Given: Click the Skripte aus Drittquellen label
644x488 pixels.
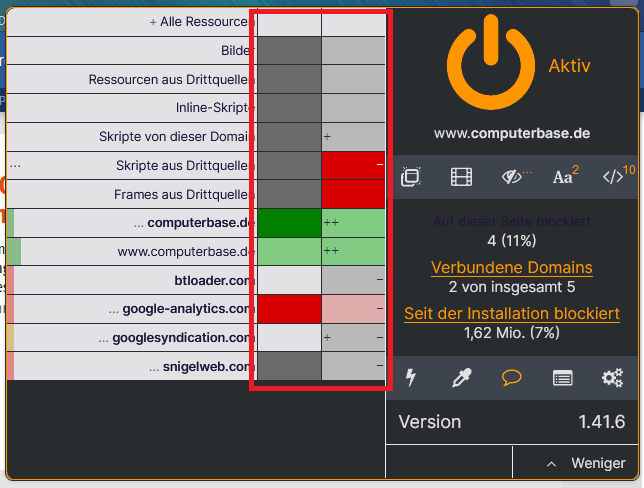Looking at the screenshot, I should point(184,165).
